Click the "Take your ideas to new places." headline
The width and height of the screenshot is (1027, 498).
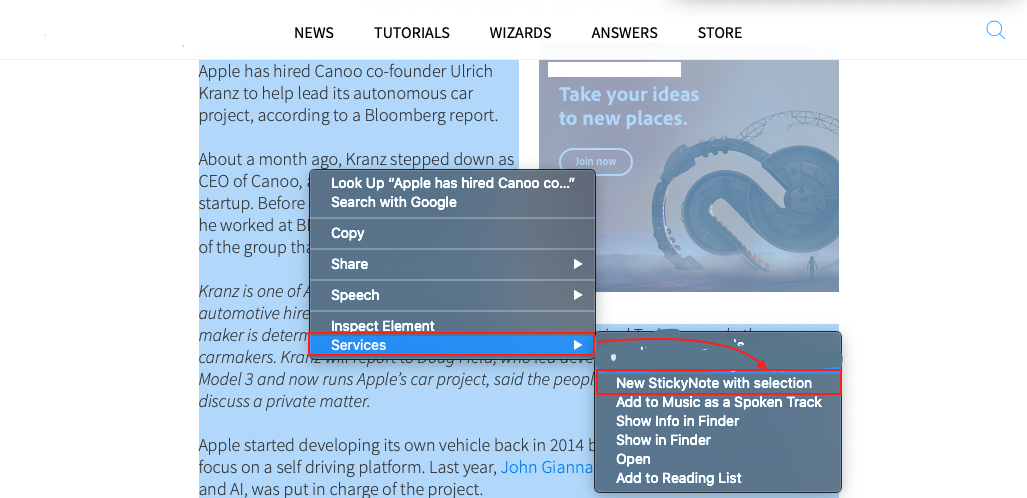click(629, 106)
